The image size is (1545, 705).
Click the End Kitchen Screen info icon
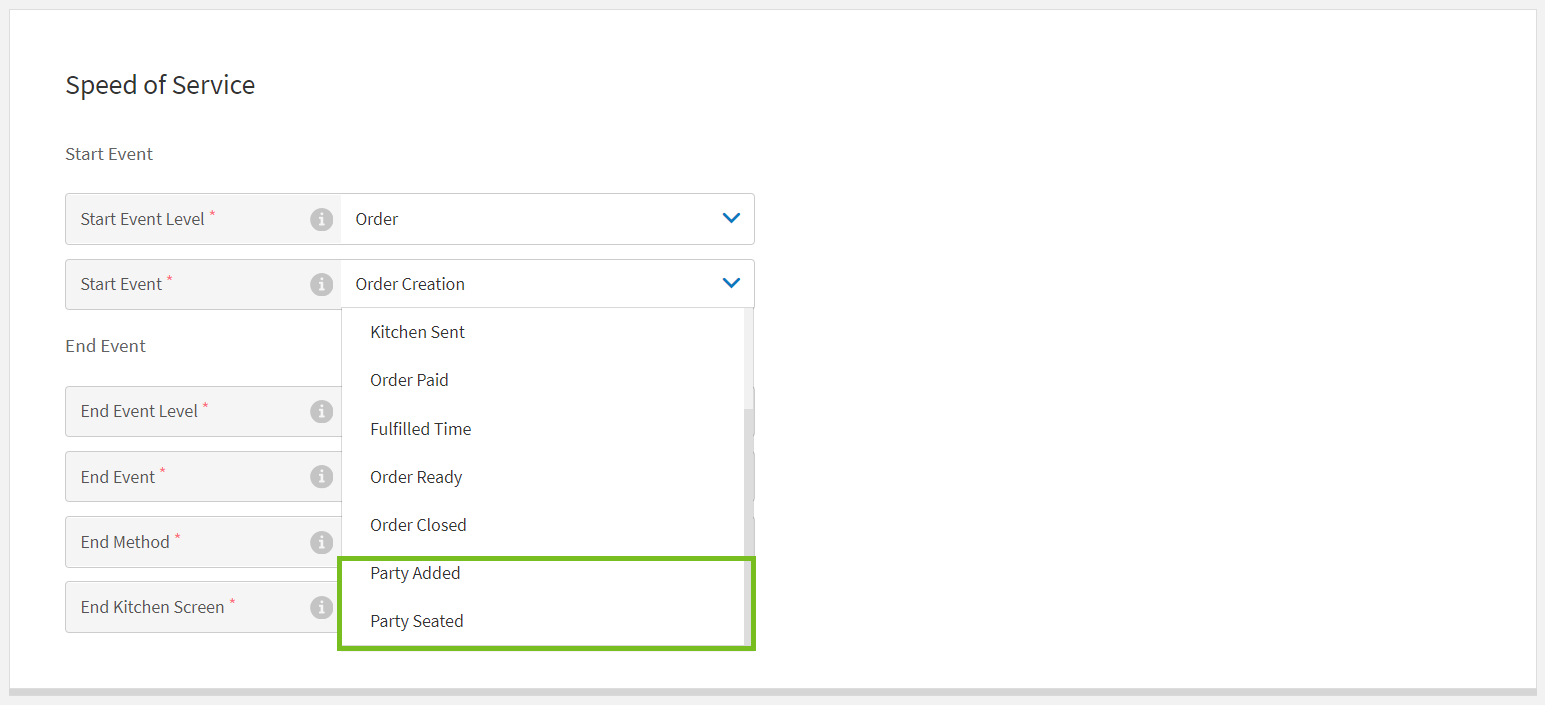click(321, 607)
